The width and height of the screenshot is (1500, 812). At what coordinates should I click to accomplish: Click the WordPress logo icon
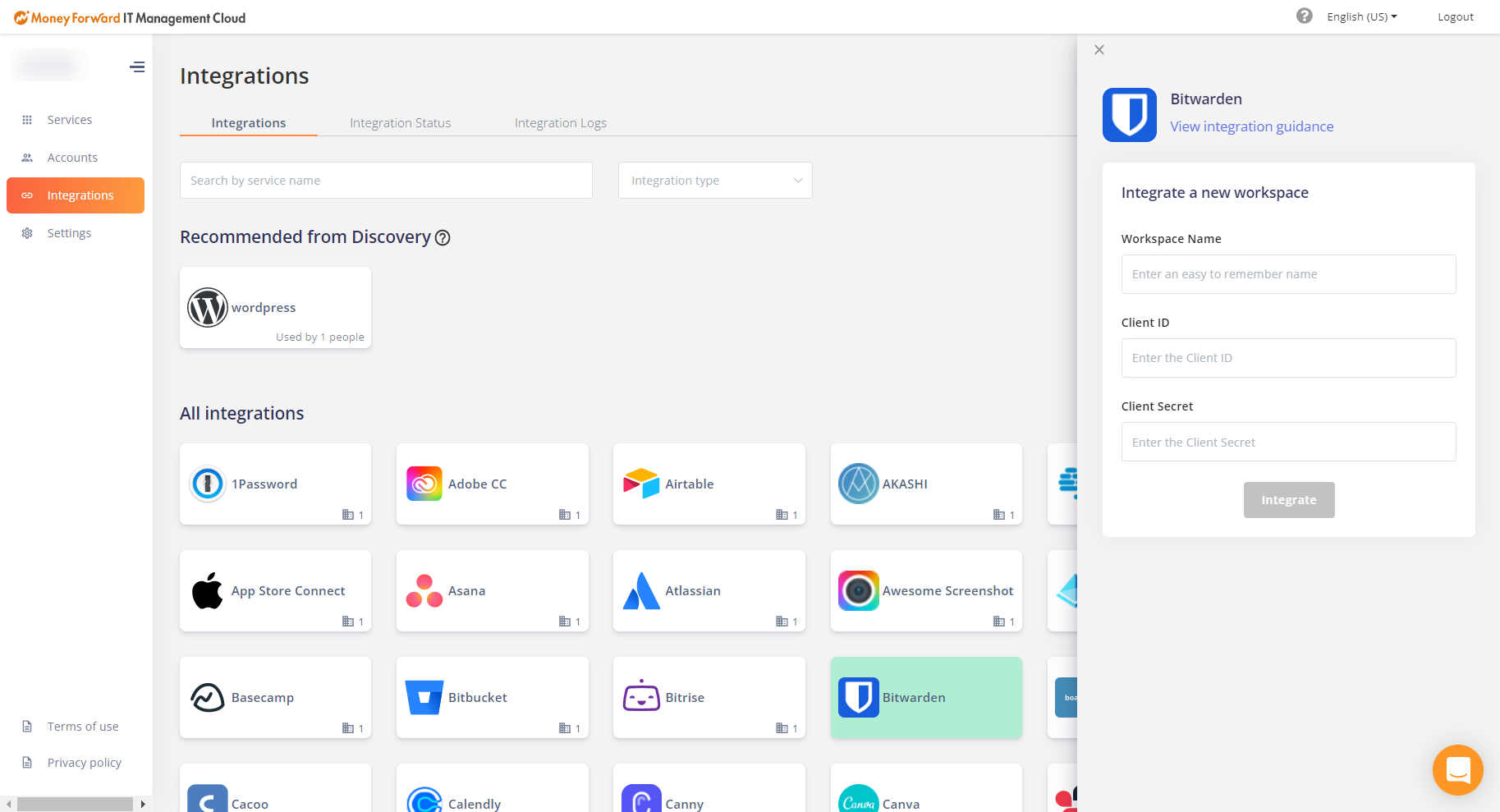208,308
